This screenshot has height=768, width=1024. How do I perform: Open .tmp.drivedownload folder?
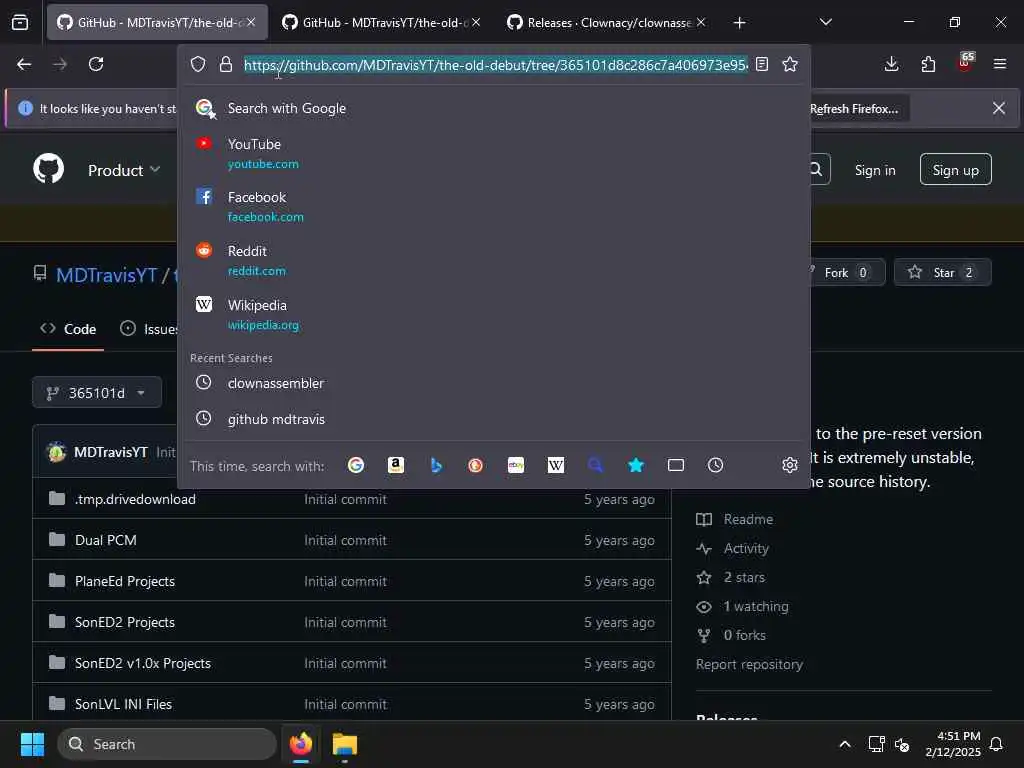135,499
